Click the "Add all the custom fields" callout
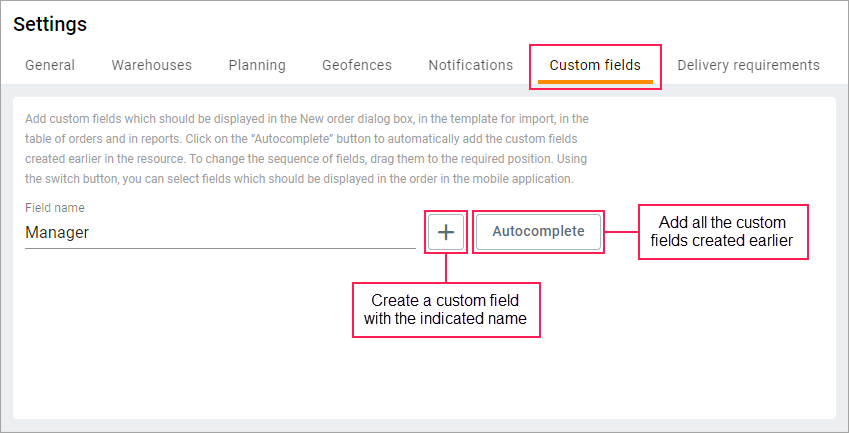849x433 pixels. coord(723,232)
